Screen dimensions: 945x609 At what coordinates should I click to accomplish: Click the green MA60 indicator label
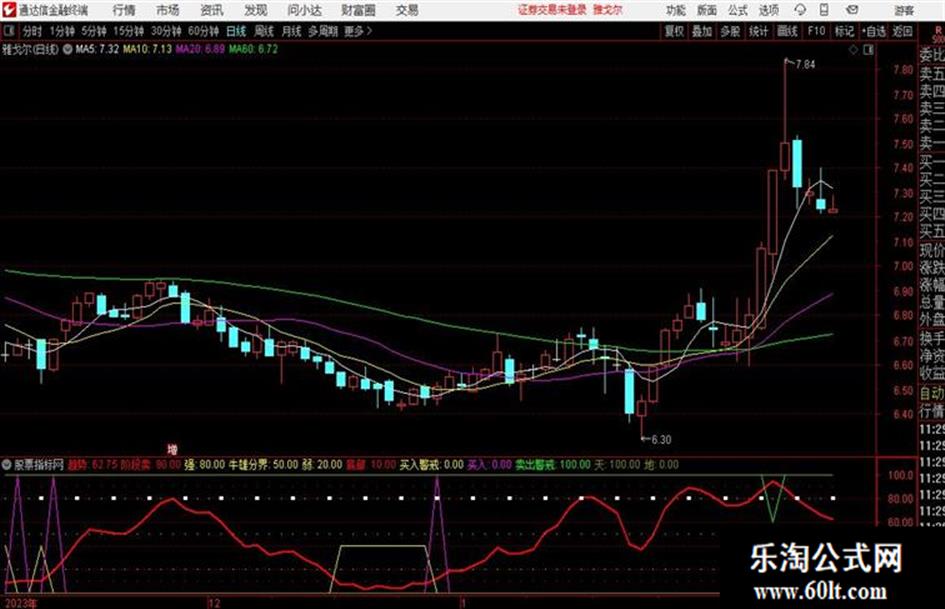[x=253, y=49]
